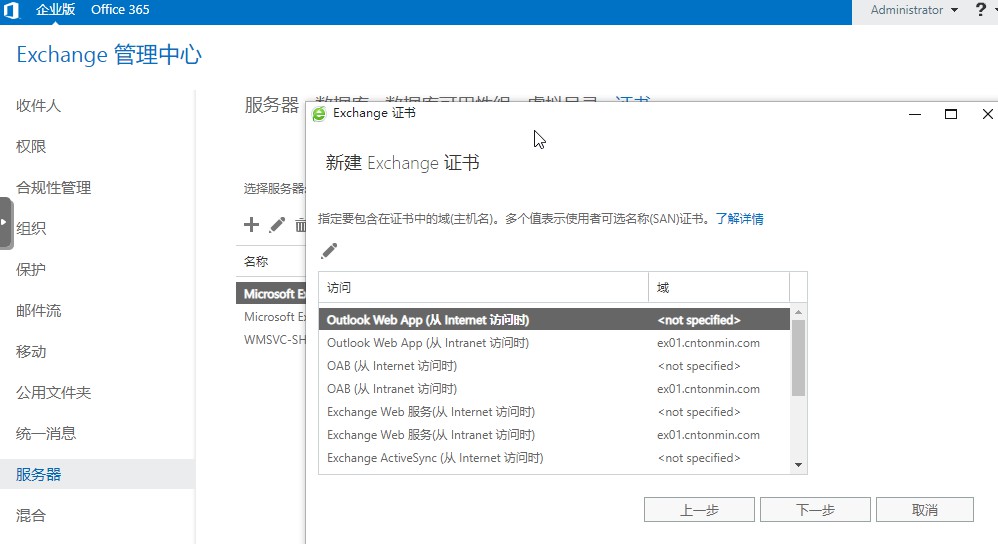Select Exchange Web 服务(从 Internet 访问时) row
Image resolution: width=998 pixels, height=544 pixels.
point(554,412)
